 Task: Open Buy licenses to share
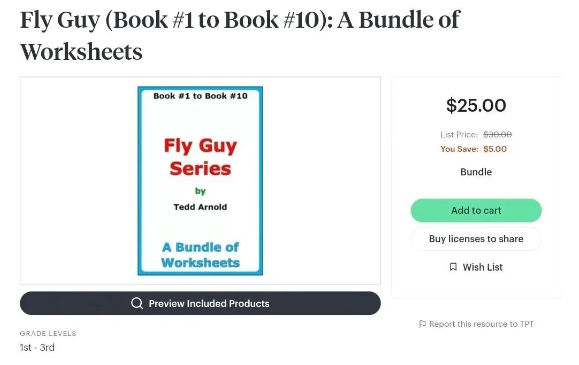(476, 239)
